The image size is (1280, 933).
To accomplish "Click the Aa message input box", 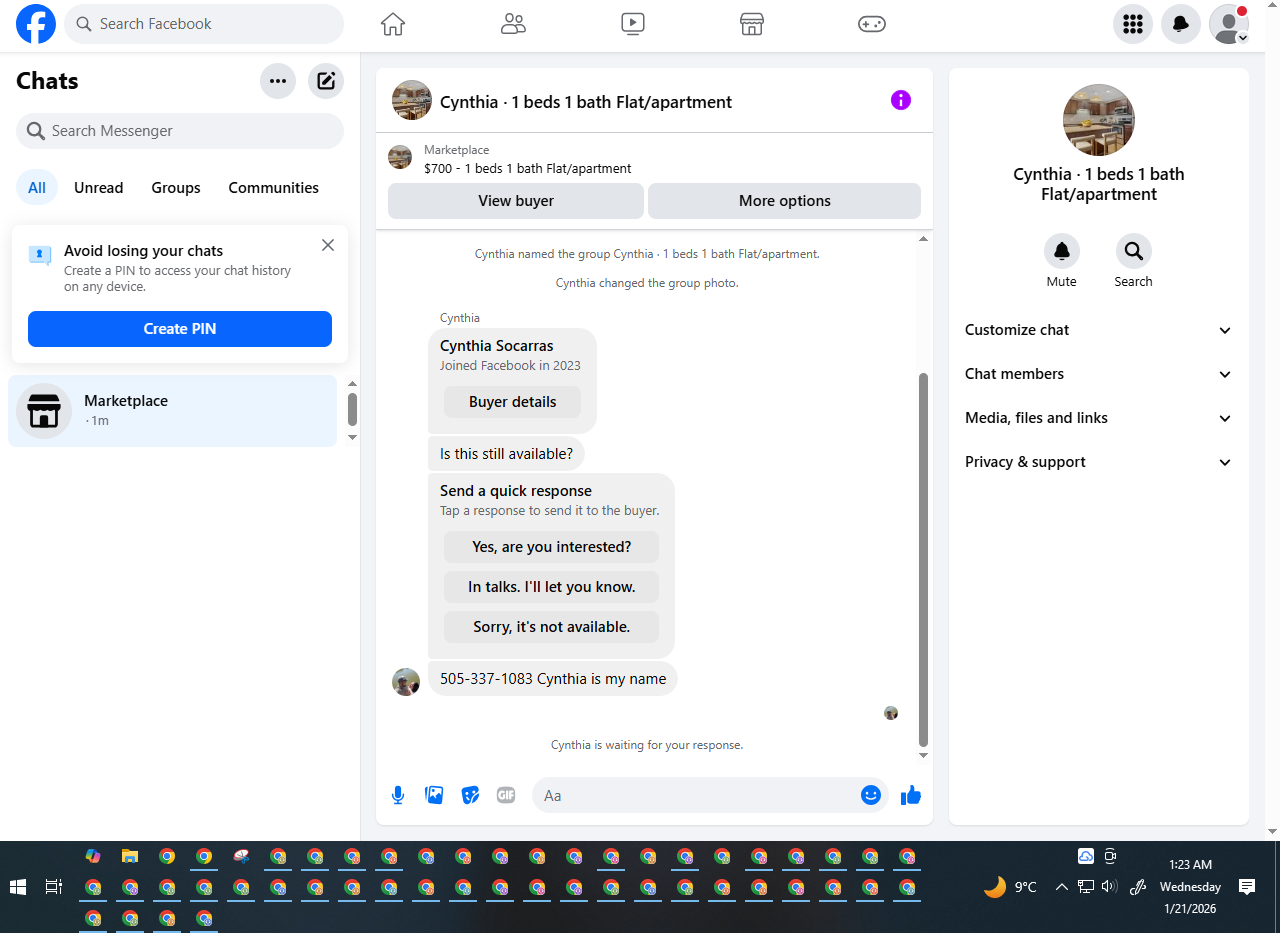I will point(696,795).
